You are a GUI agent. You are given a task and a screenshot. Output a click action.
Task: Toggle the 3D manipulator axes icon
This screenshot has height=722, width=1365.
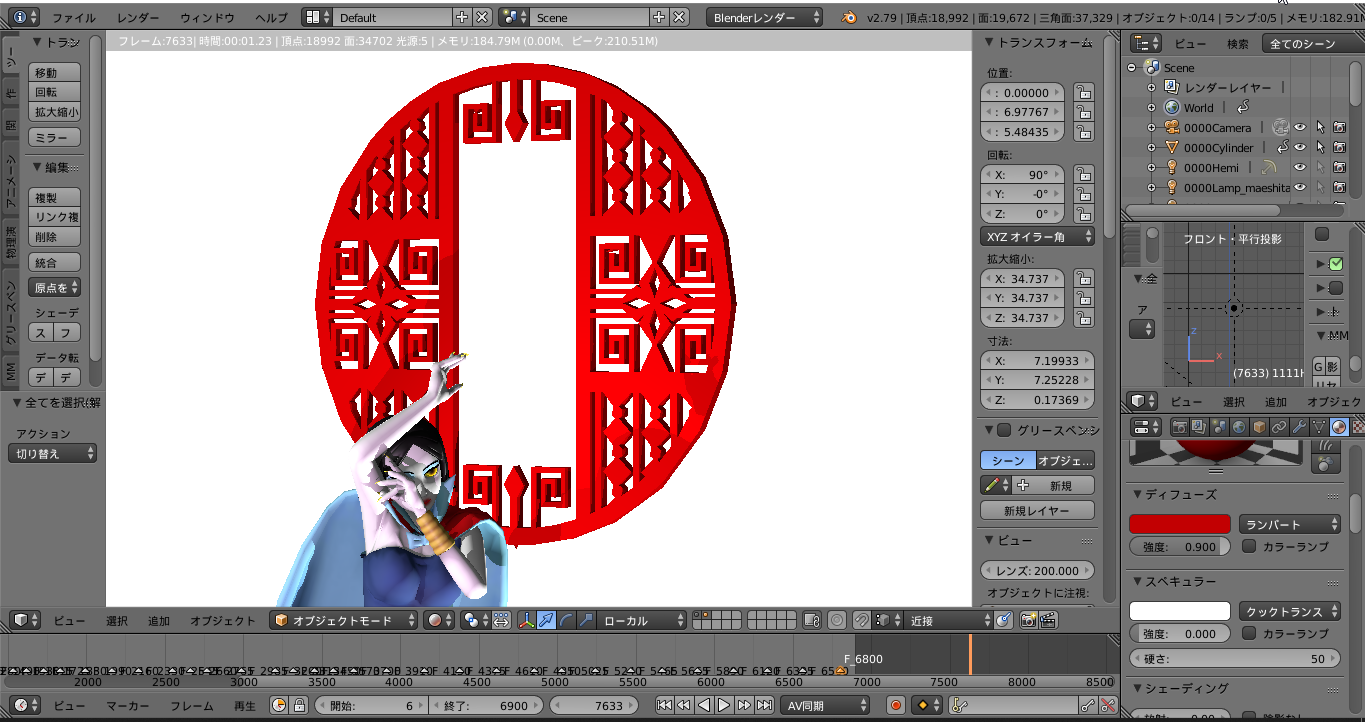pos(527,621)
